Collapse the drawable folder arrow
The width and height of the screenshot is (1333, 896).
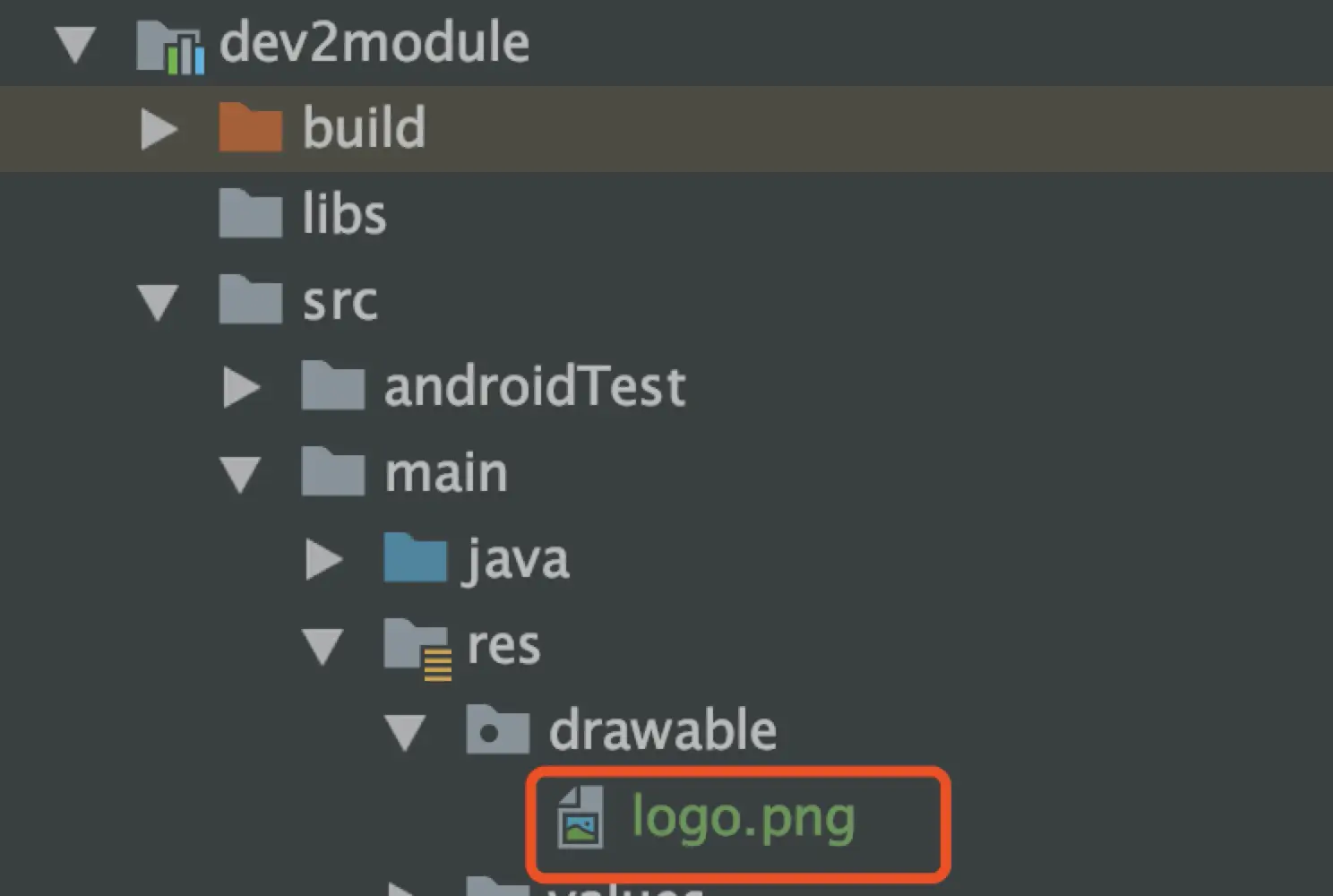[405, 732]
